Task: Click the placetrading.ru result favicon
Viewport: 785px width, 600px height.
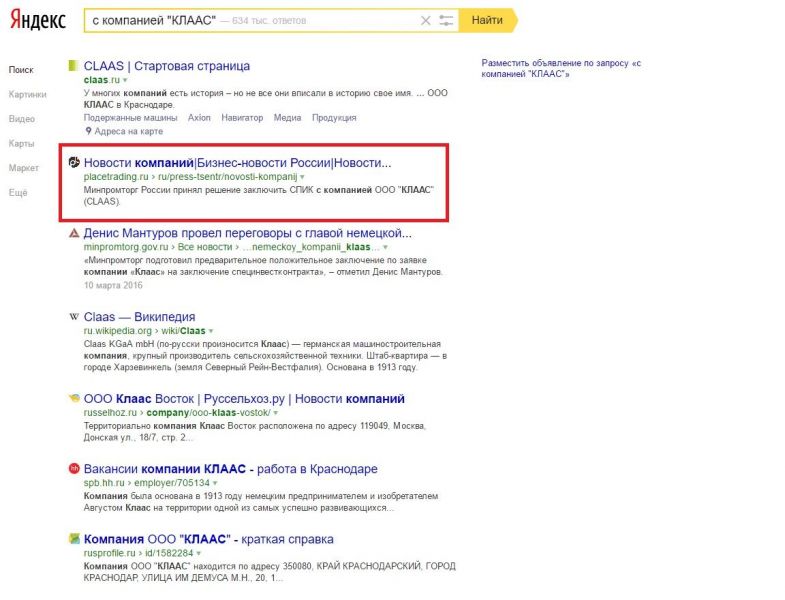Action: (x=73, y=163)
